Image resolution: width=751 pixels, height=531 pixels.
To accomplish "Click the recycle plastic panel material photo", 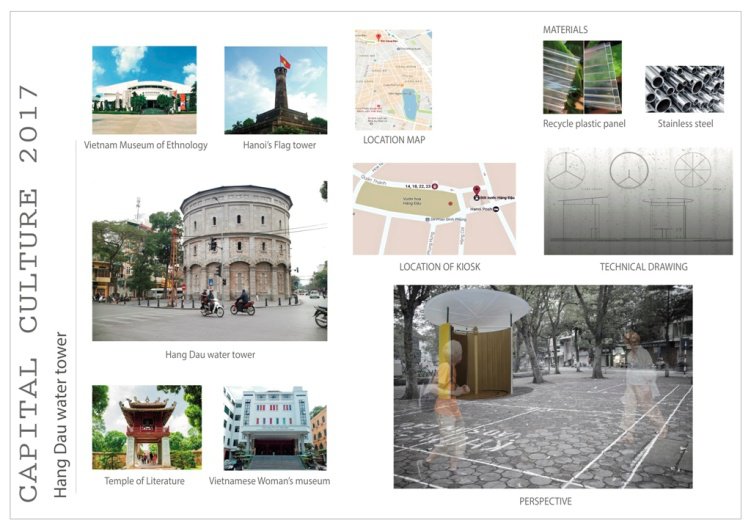I will pyautogui.click(x=582, y=77).
